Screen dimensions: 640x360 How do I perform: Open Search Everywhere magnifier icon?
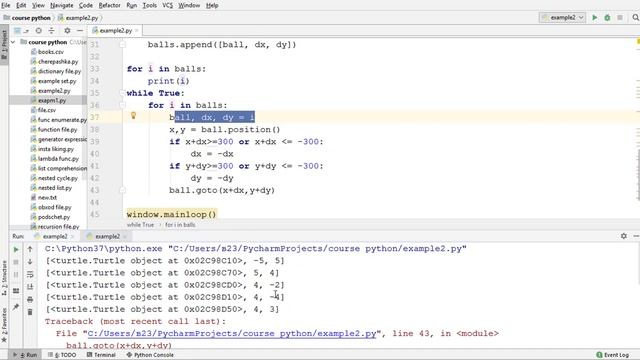coord(636,18)
